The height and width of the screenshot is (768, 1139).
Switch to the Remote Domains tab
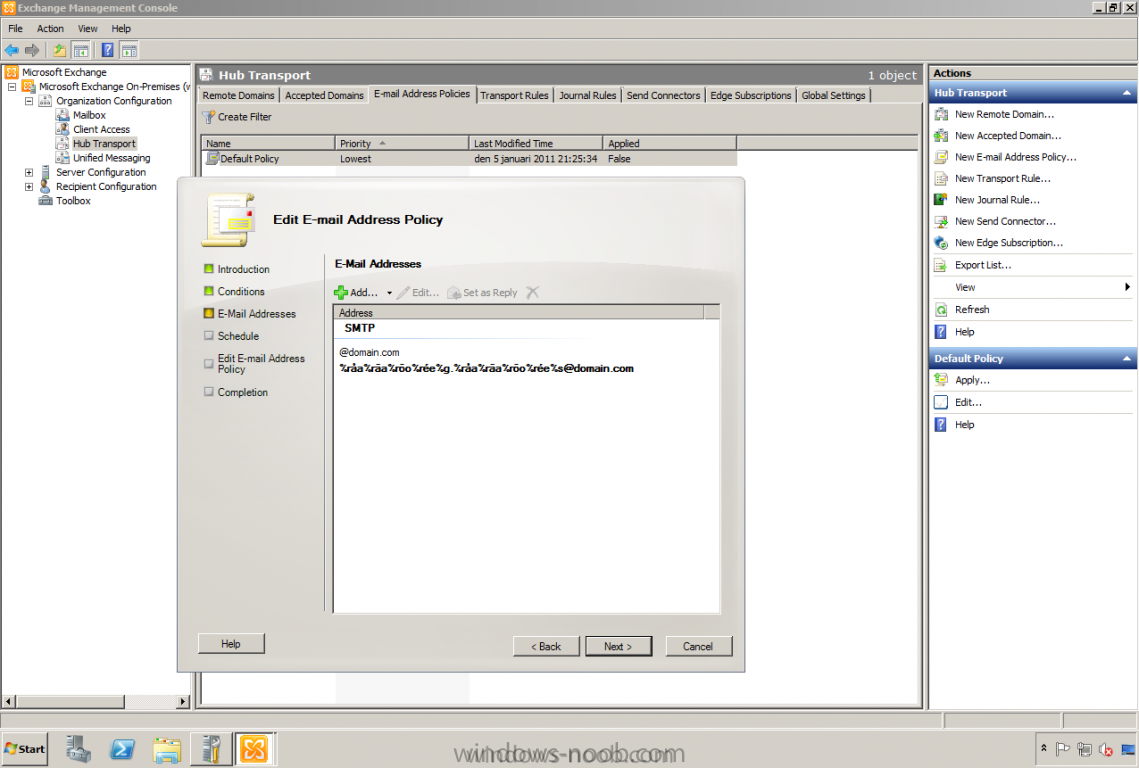tap(238, 95)
